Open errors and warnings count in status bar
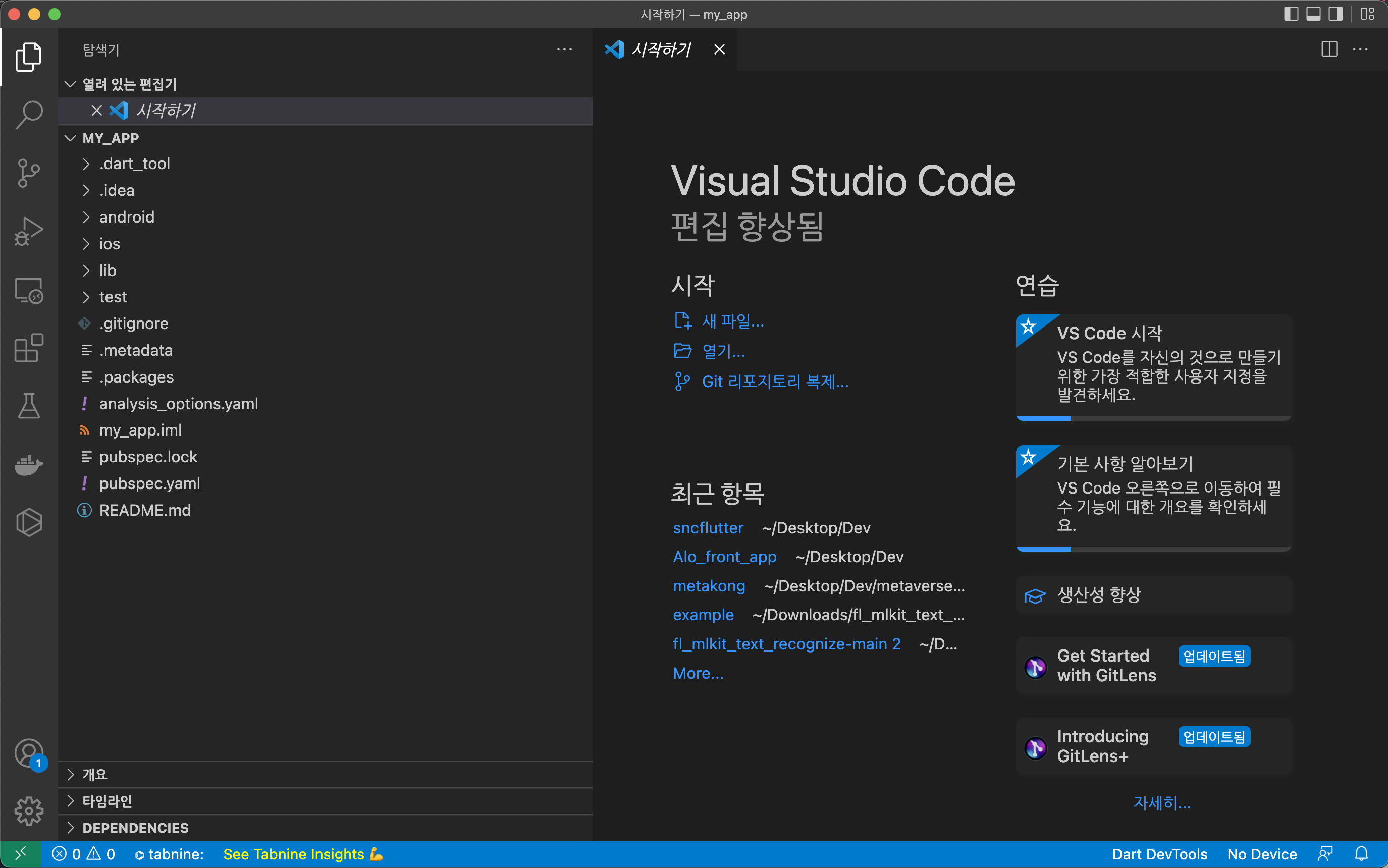 [x=84, y=854]
